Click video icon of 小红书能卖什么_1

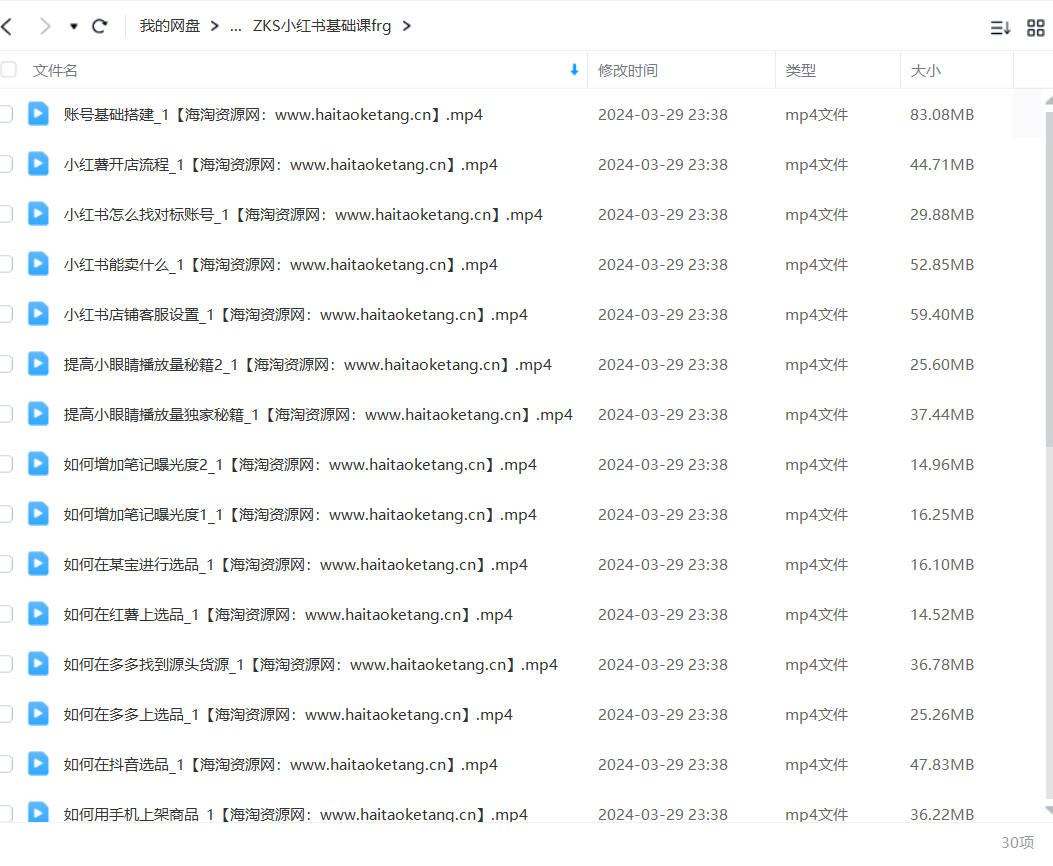tap(38, 264)
